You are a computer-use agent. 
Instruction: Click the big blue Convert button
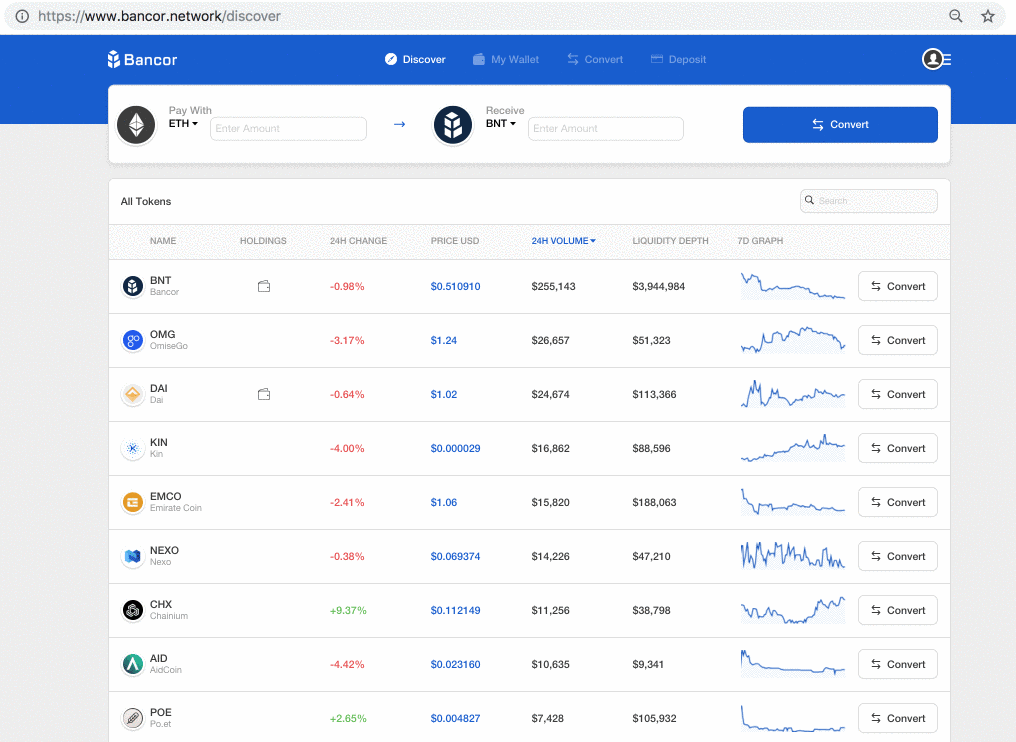(840, 124)
